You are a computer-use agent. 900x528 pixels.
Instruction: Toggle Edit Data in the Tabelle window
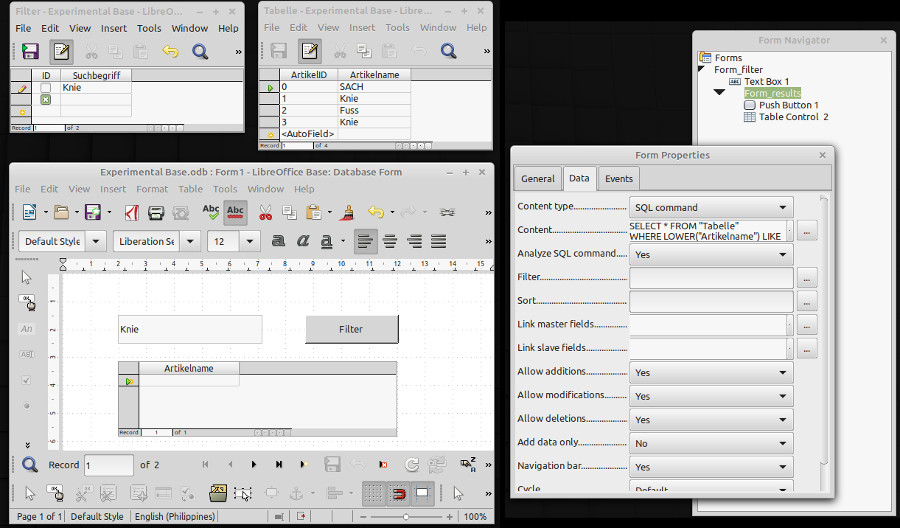(309, 51)
